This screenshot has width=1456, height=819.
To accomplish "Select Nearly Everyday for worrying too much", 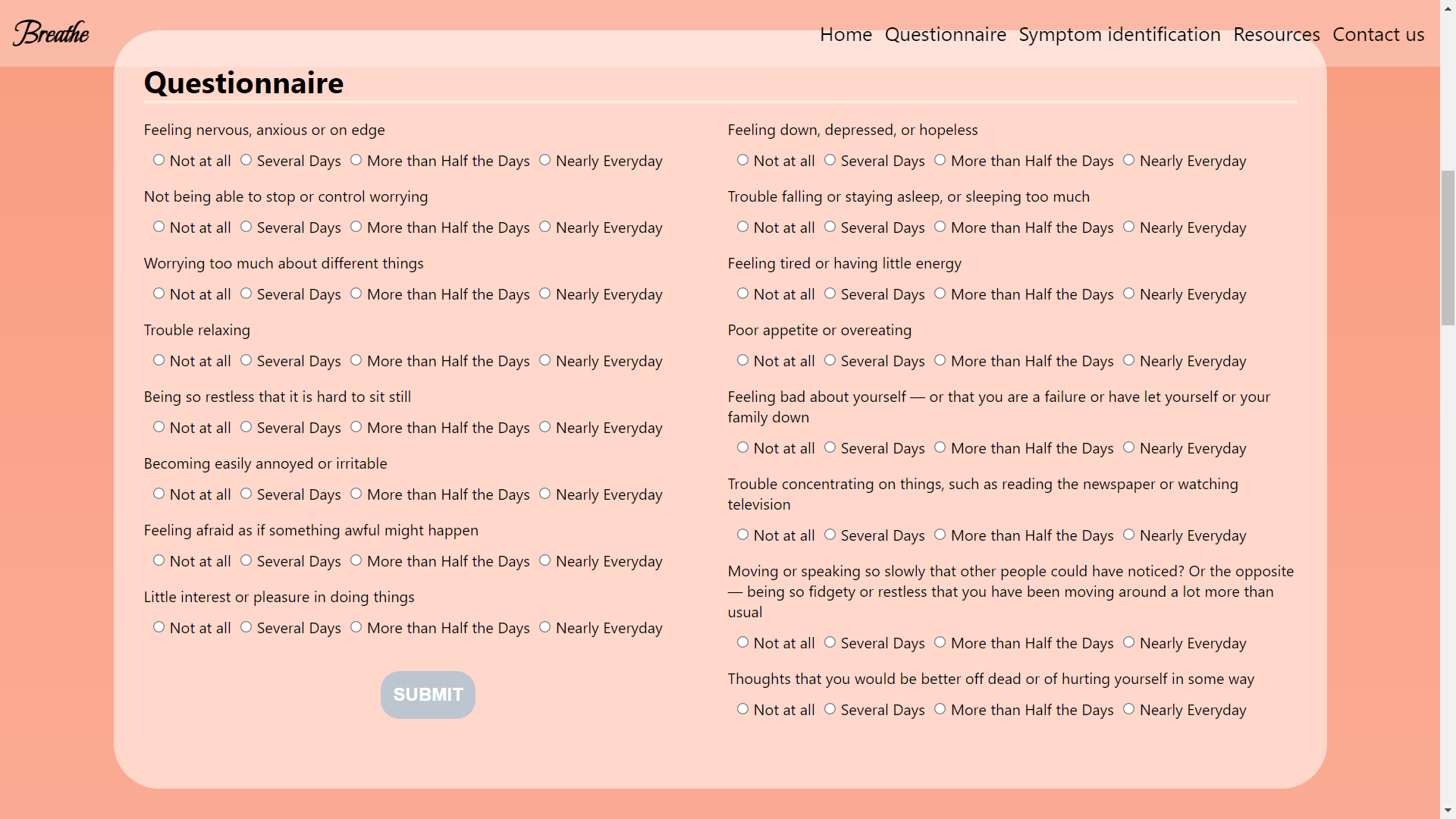I will coord(544,293).
